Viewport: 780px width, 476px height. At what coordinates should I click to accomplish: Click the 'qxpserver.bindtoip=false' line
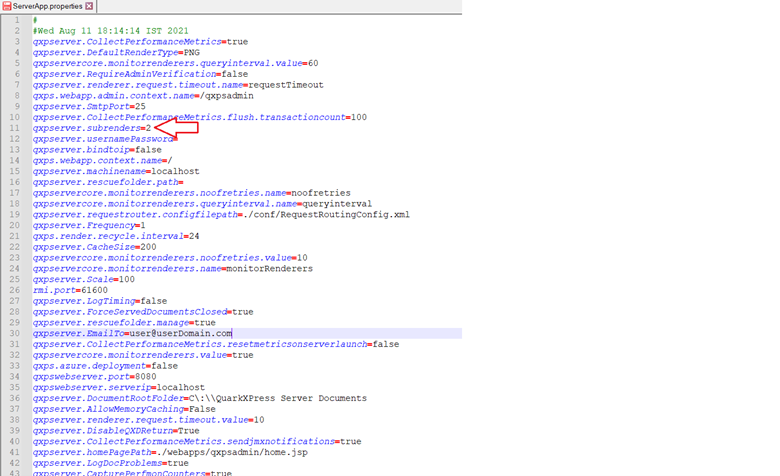coord(97,150)
